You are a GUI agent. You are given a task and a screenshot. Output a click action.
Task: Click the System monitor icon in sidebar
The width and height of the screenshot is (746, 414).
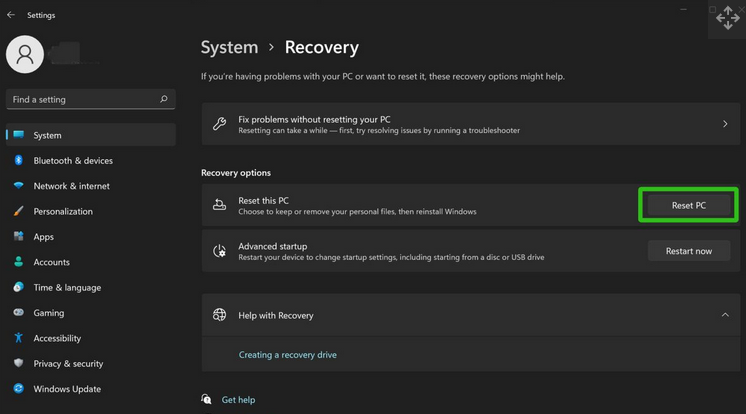(19, 135)
